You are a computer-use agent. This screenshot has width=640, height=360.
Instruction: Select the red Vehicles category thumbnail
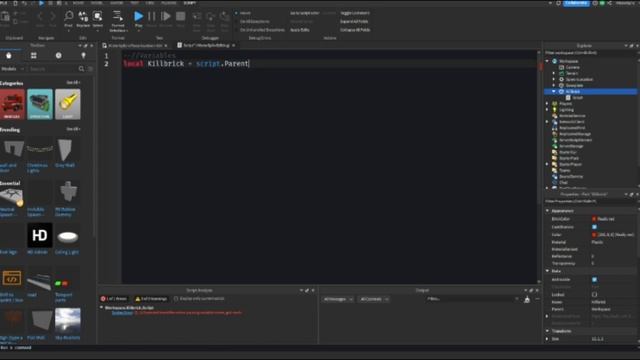click(12, 104)
